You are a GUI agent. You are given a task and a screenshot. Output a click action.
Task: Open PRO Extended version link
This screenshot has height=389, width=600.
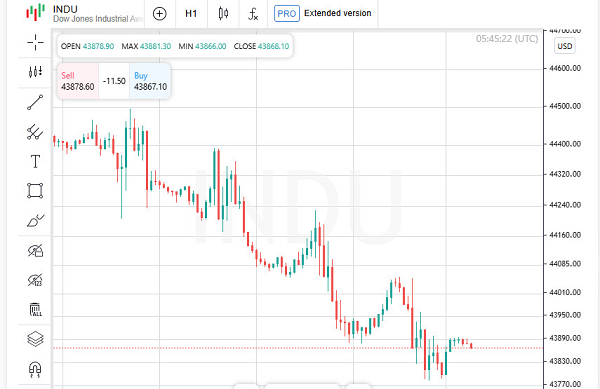[323, 14]
